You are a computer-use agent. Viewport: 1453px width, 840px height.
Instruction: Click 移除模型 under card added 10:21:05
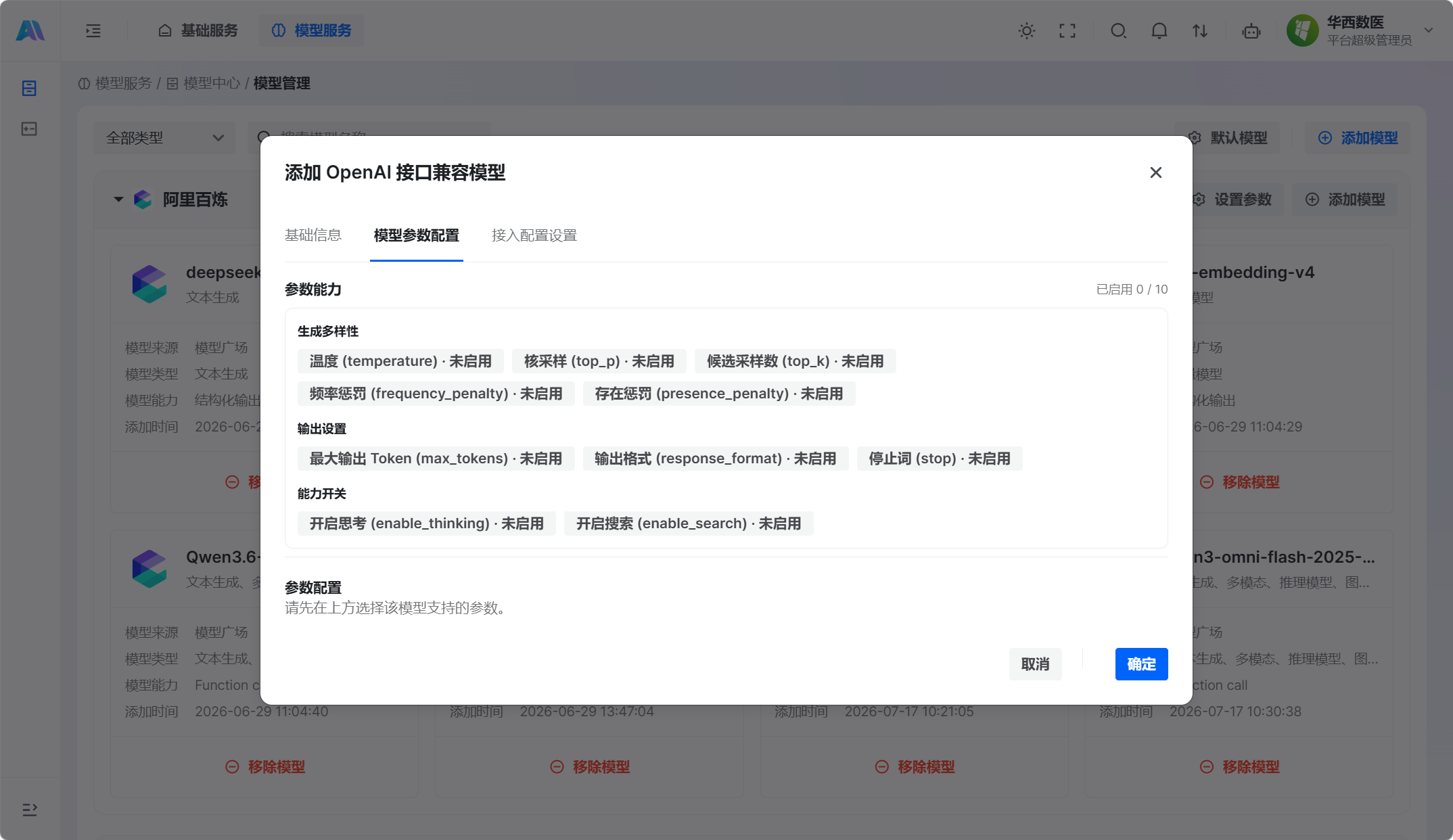click(x=915, y=767)
